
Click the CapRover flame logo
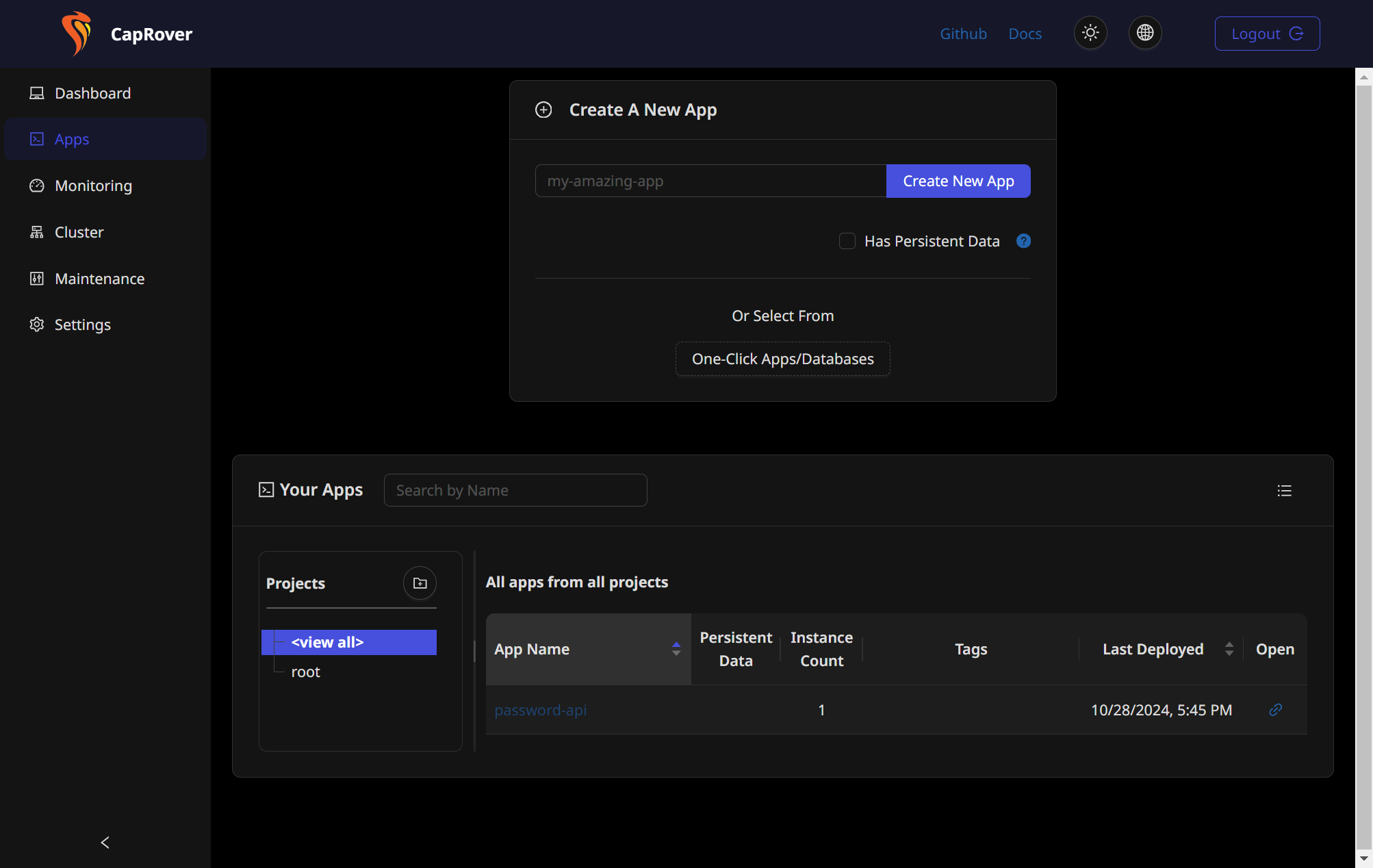[76, 34]
